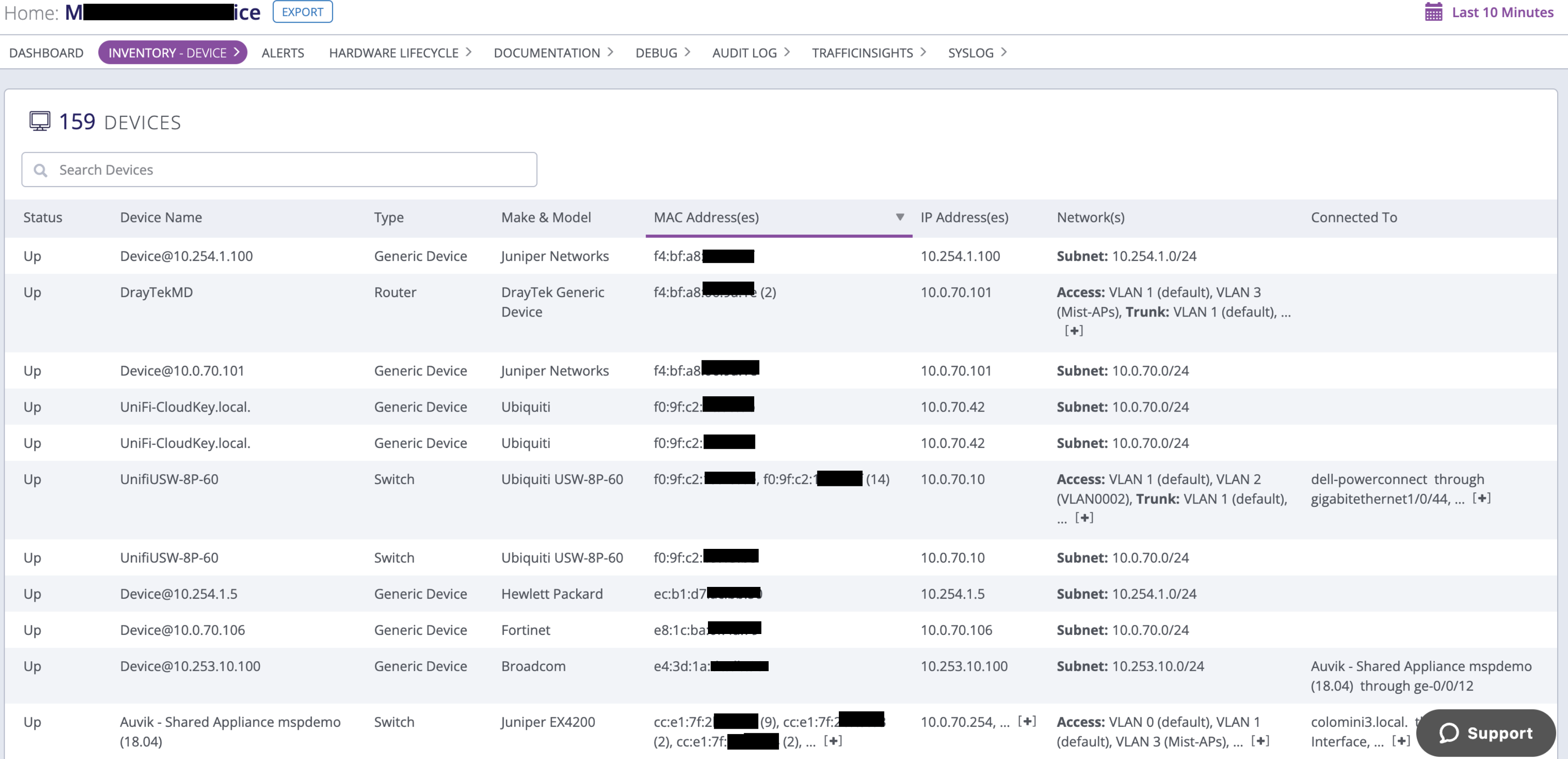Sort by Make & Model column header
Screen dimensions: 1568x759
pyautogui.click(x=546, y=217)
